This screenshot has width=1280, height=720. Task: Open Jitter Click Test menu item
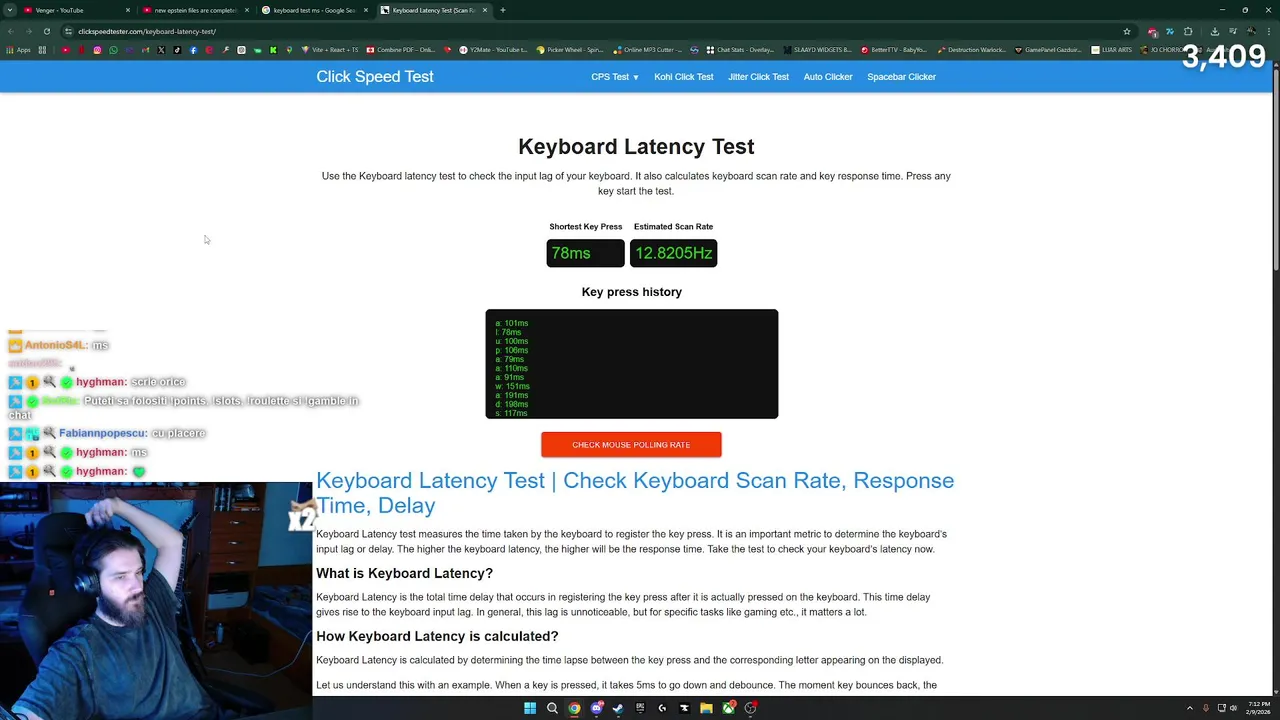[758, 77]
